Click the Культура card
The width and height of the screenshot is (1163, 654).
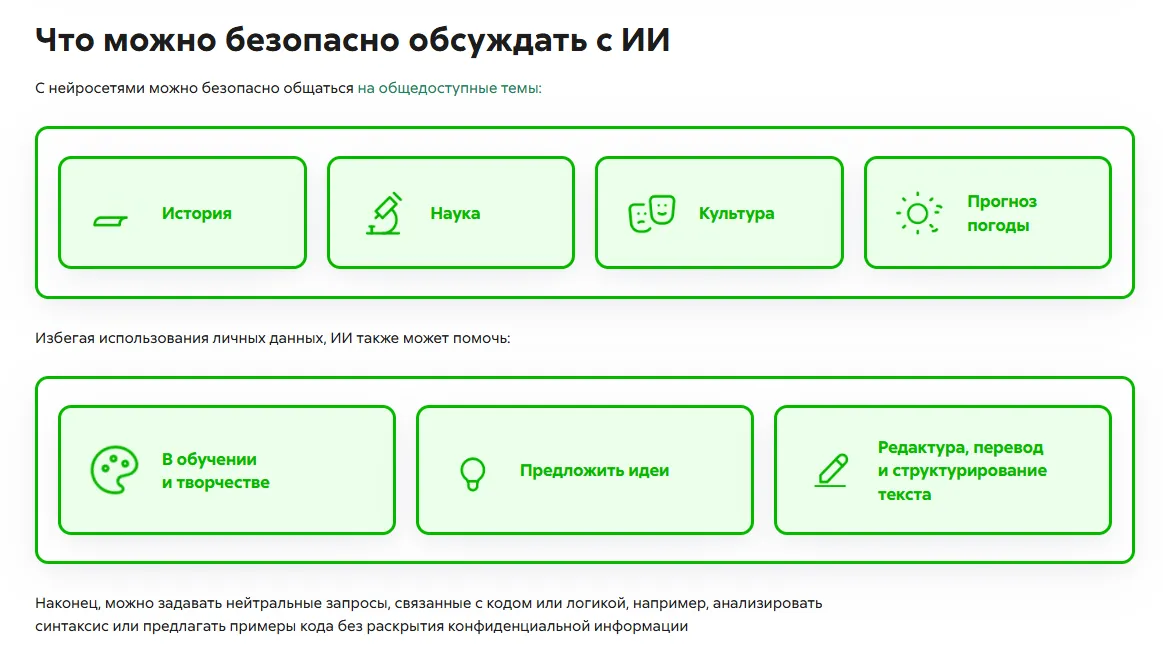coord(719,212)
